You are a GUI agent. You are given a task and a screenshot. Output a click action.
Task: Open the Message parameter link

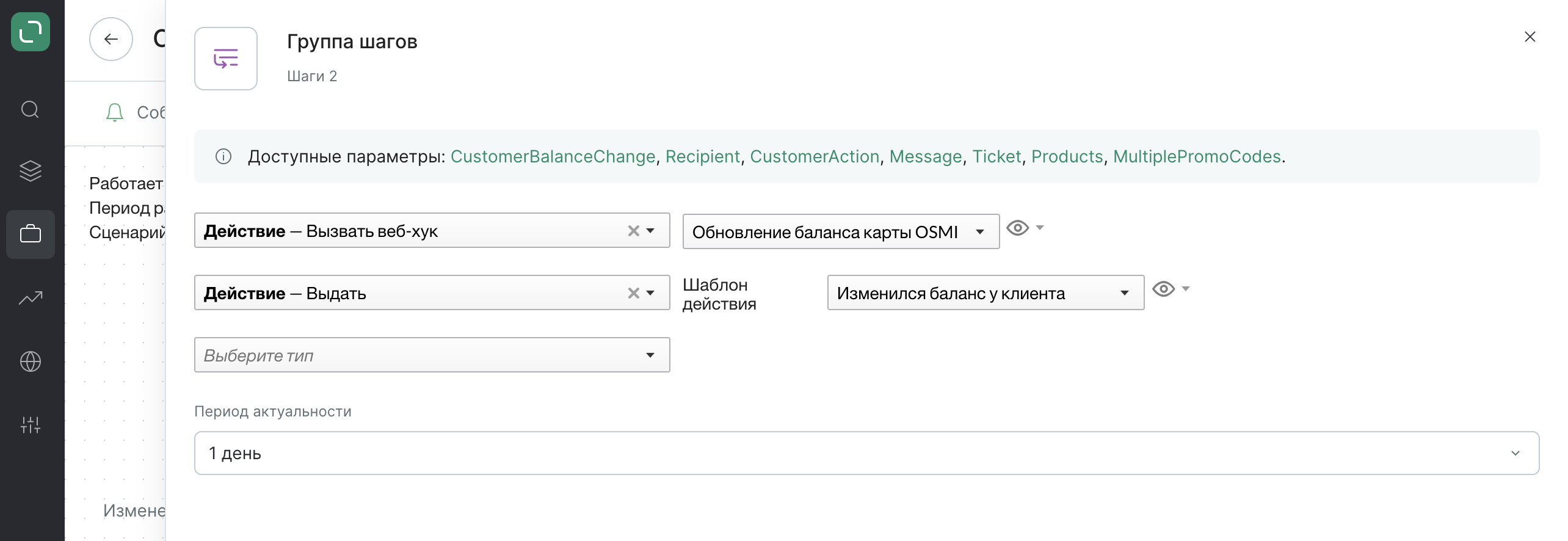[926, 157]
